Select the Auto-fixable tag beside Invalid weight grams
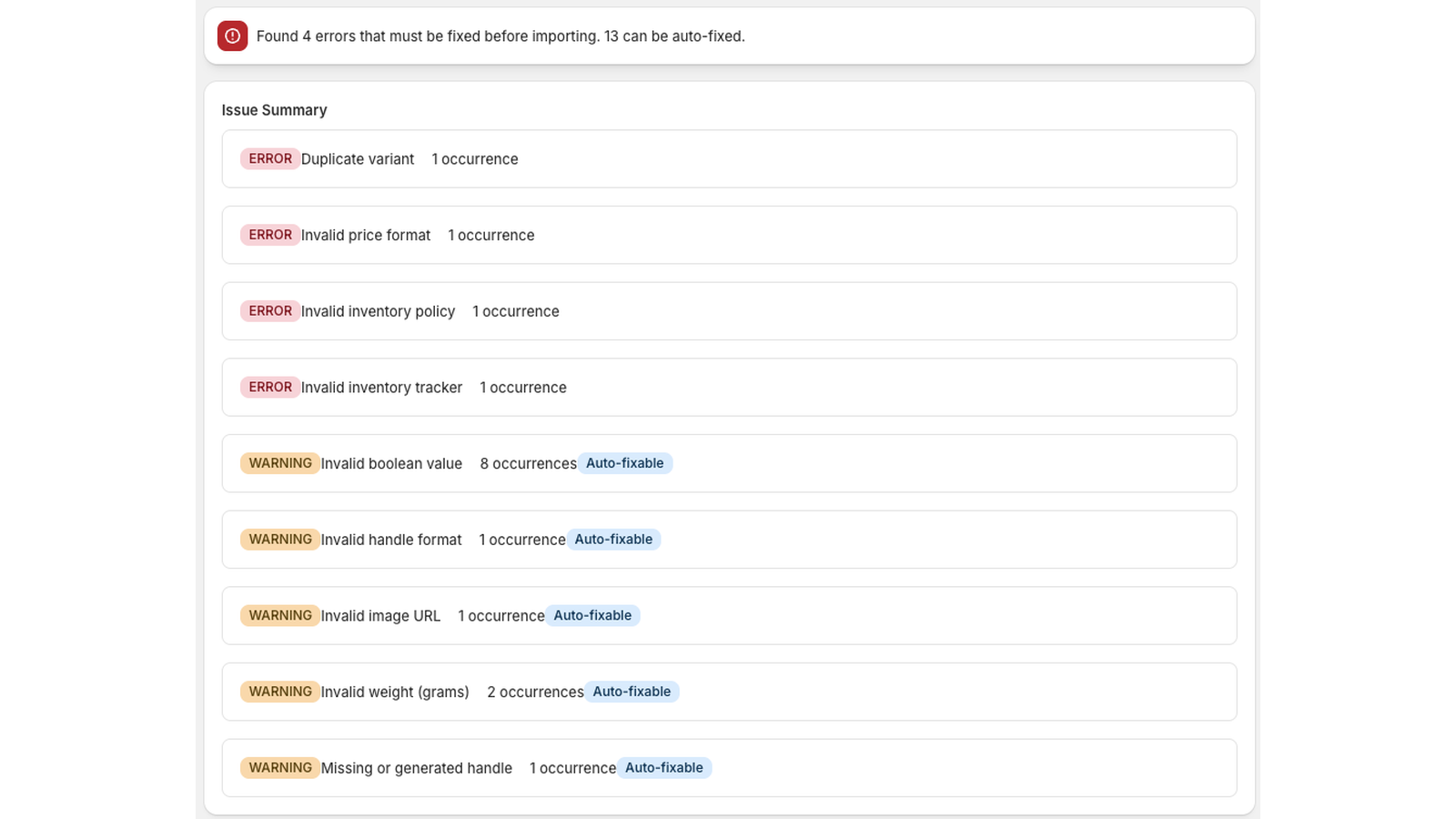Viewport: 1456px width, 819px height. [x=632, y=692]
